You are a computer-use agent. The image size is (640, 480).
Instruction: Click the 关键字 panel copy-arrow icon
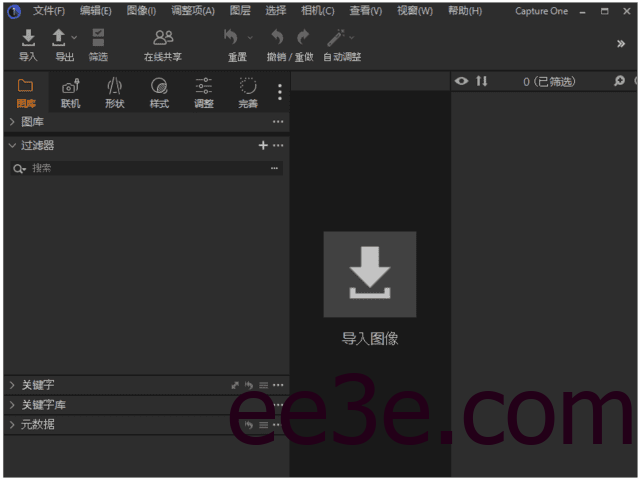click(235, 385)
